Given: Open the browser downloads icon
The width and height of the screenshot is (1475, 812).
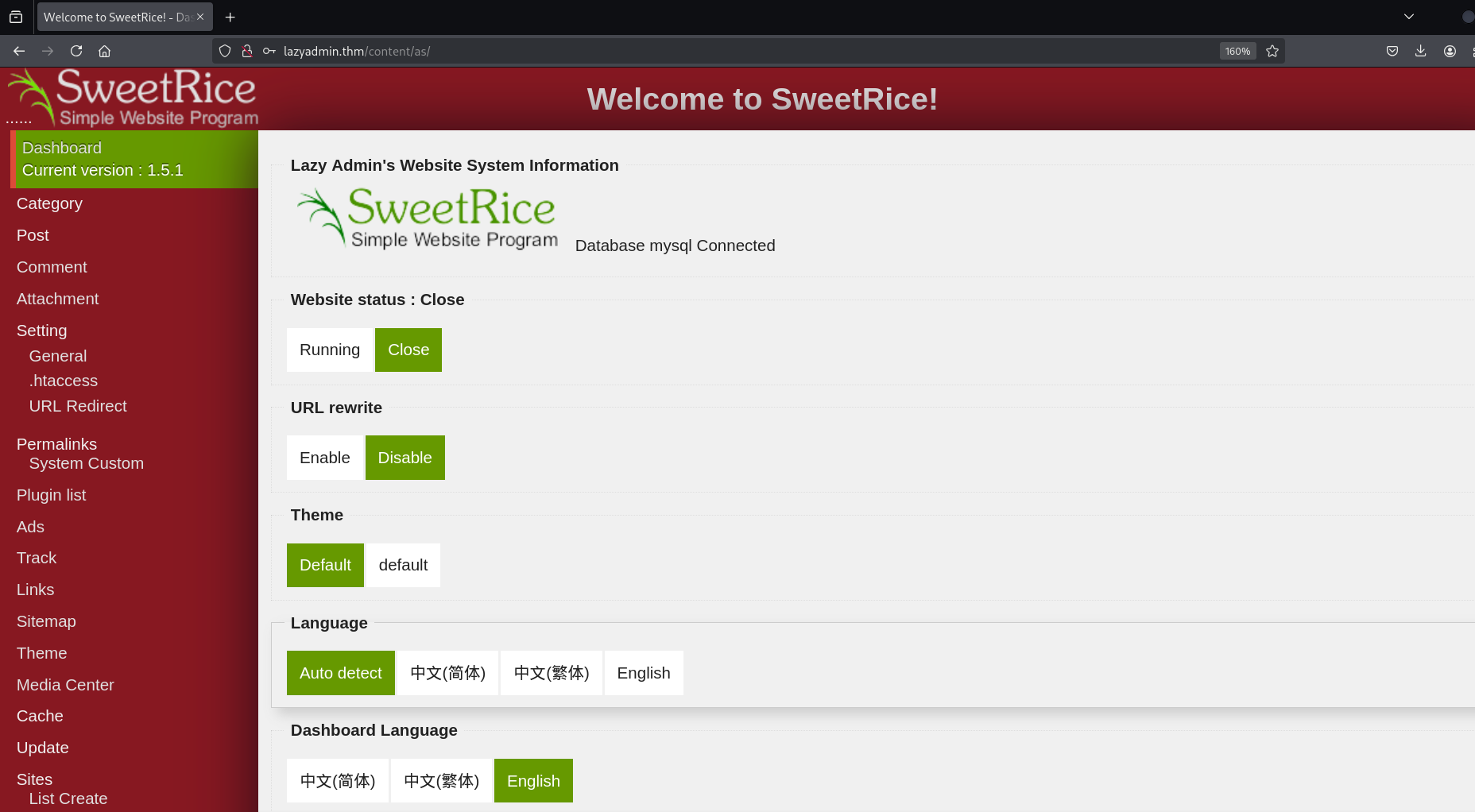Looking at the screenshot, I should [x=1420, y=51].
